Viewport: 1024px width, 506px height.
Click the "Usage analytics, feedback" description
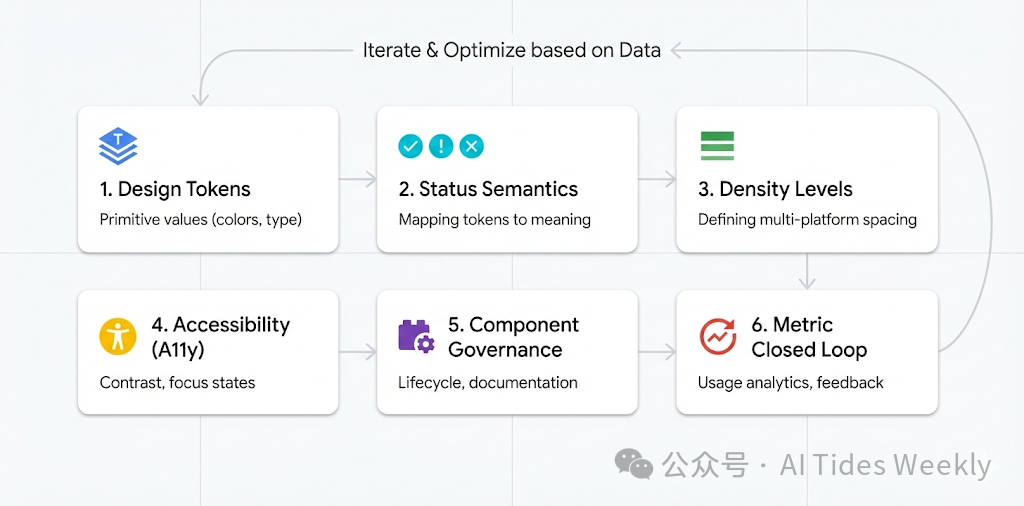point(790,382)
